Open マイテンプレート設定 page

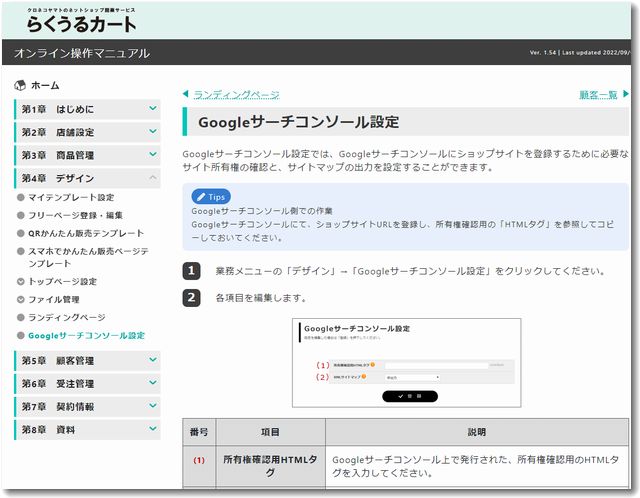(71, 198)
